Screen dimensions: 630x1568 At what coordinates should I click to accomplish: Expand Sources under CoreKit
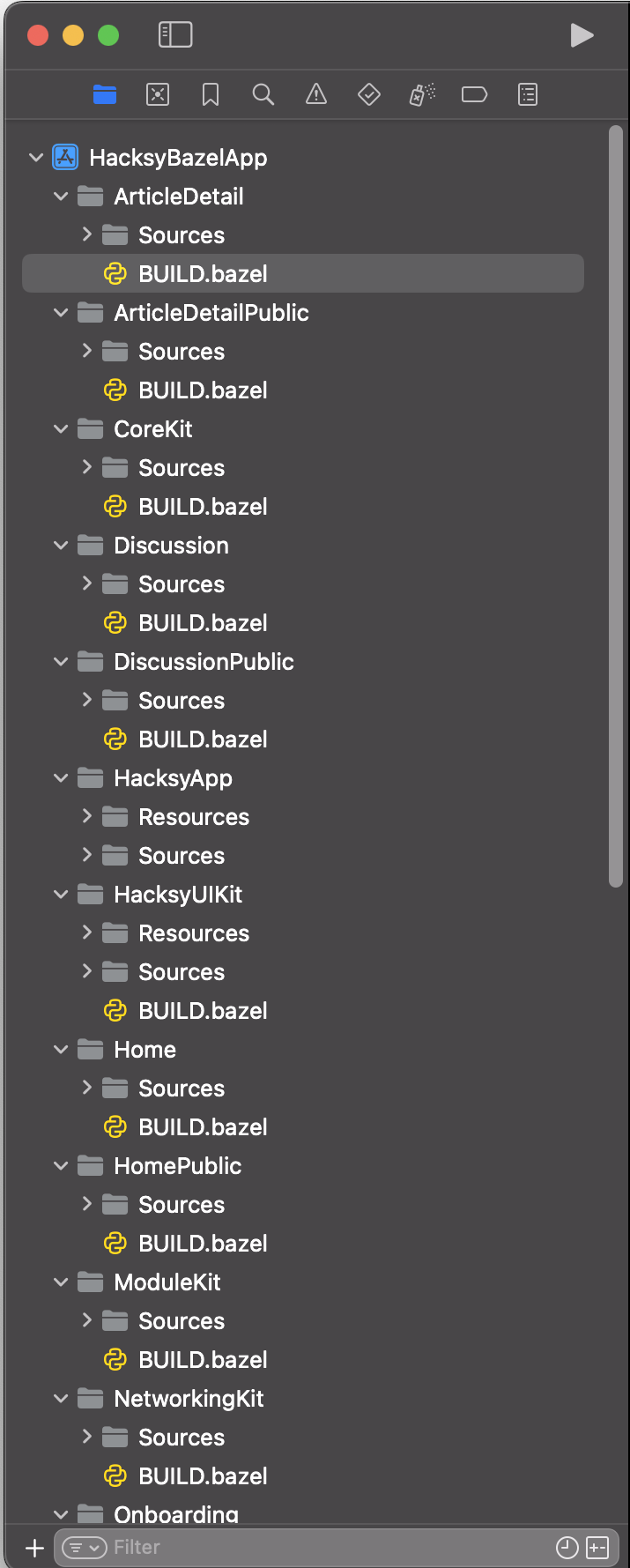(x=86, y=467)
